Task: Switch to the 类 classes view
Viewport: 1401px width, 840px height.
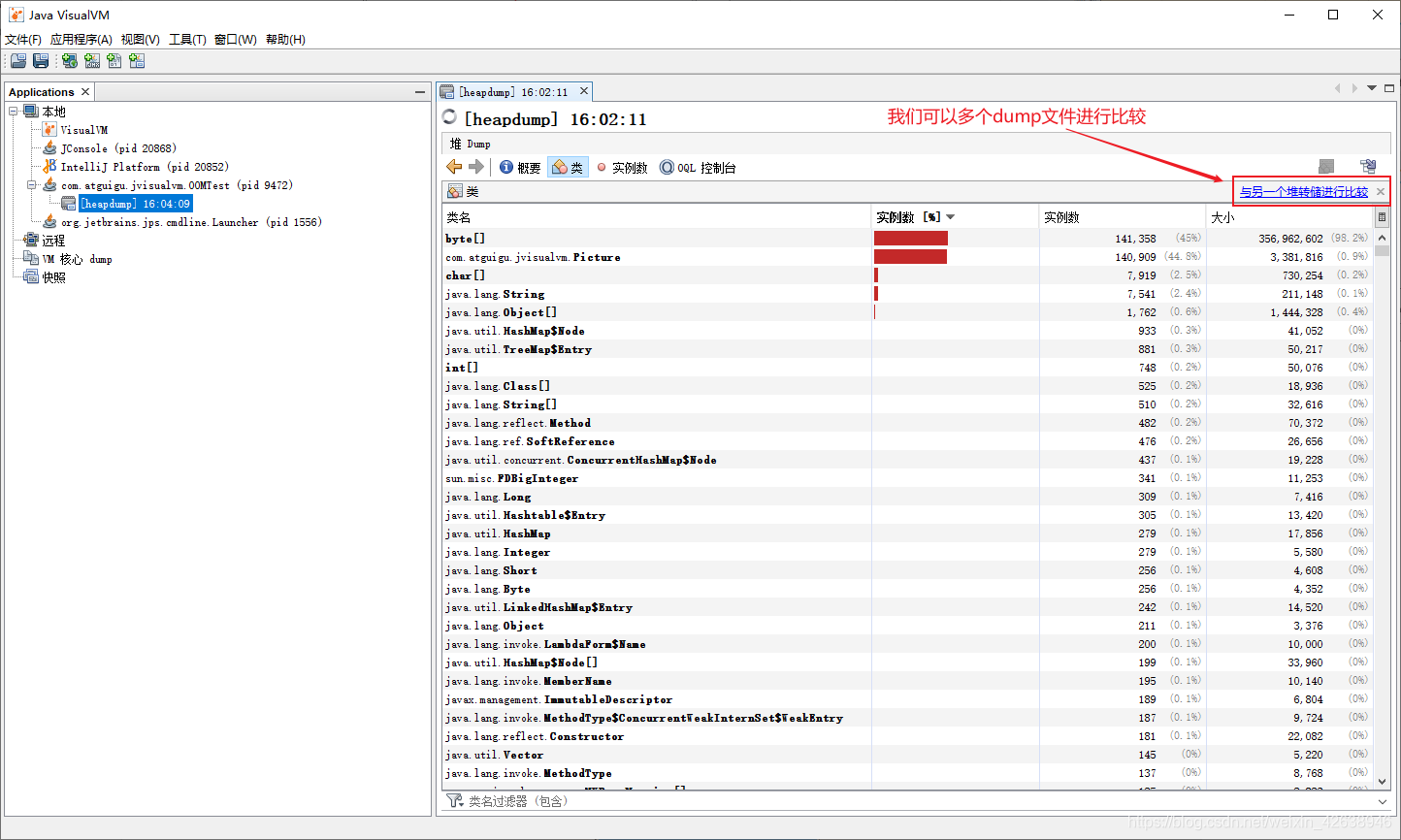Action: click(x=568, y=167)
